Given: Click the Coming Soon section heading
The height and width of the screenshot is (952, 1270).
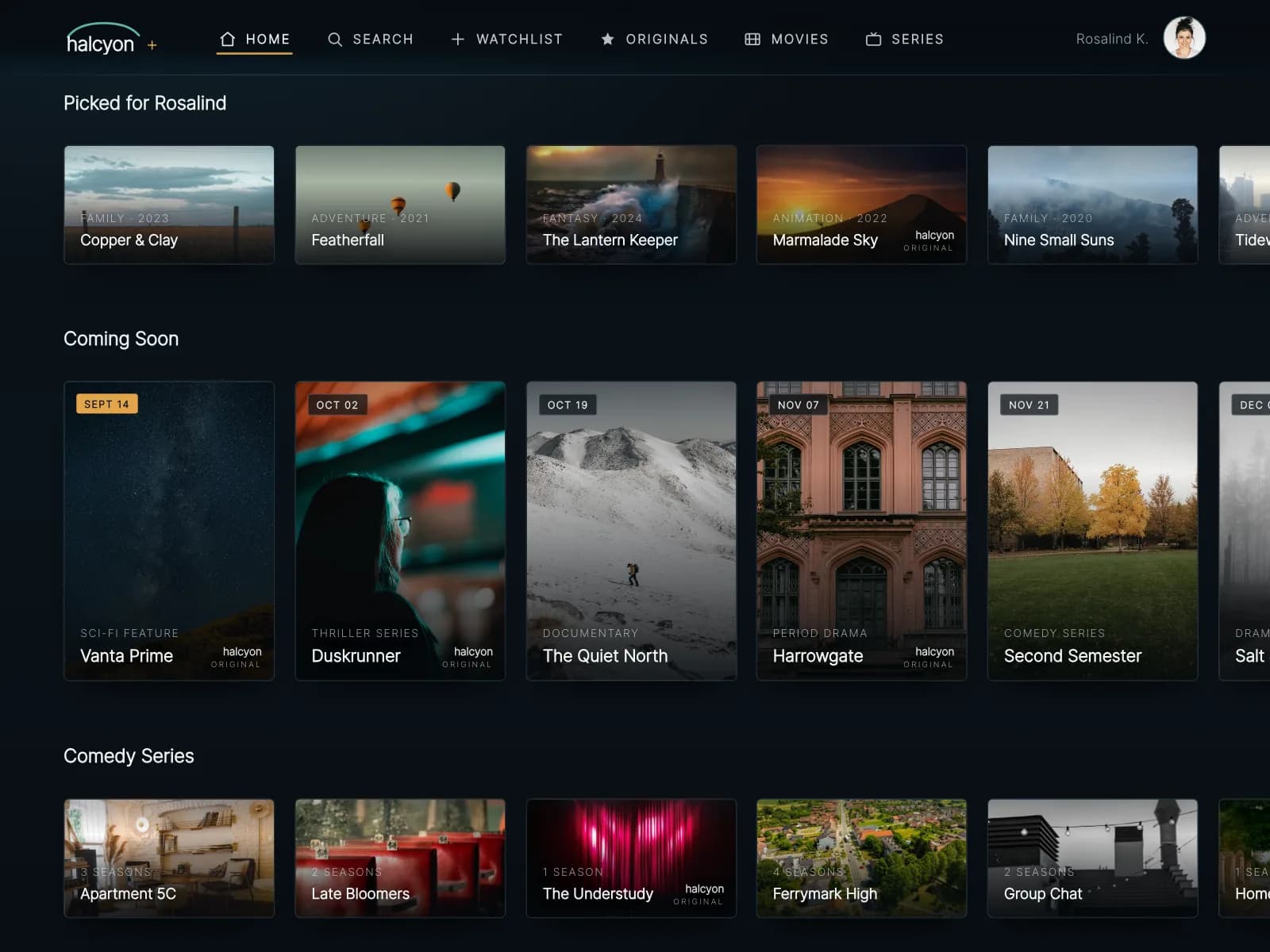Looking at the screenshot, I should coord(121,339).
